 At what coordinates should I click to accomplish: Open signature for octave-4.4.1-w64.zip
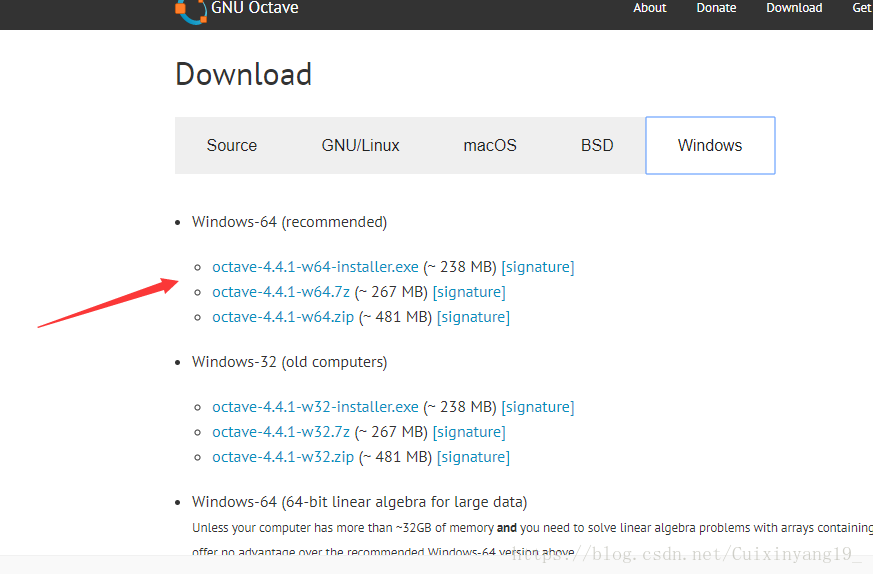(x=473, y=317)
